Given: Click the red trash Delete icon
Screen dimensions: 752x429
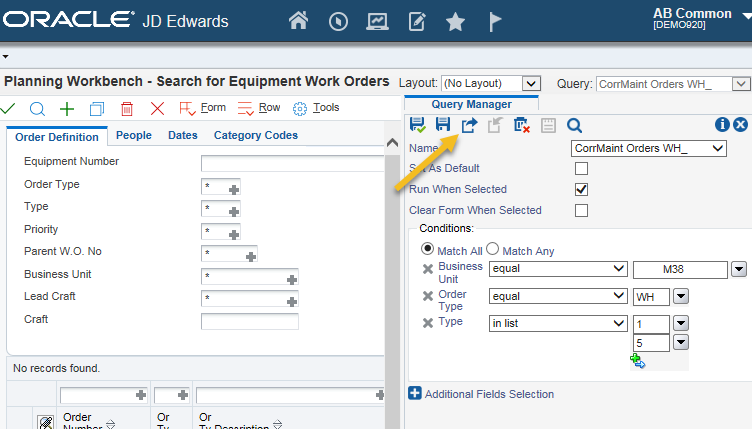Looking at the screenshot, I should [127, 109].
